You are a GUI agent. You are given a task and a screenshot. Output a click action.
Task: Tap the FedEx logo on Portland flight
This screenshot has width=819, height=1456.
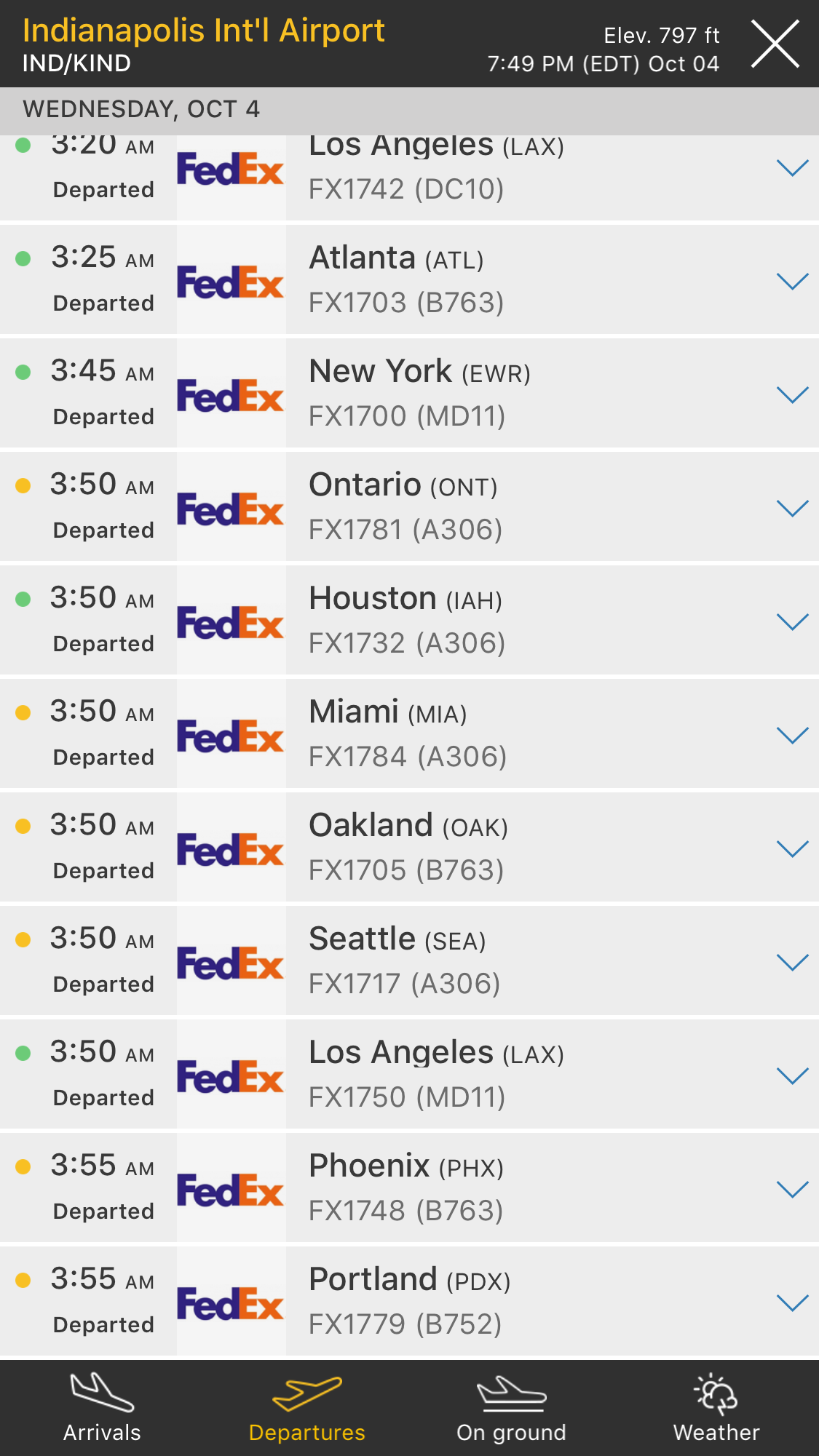pos(231,1303)
